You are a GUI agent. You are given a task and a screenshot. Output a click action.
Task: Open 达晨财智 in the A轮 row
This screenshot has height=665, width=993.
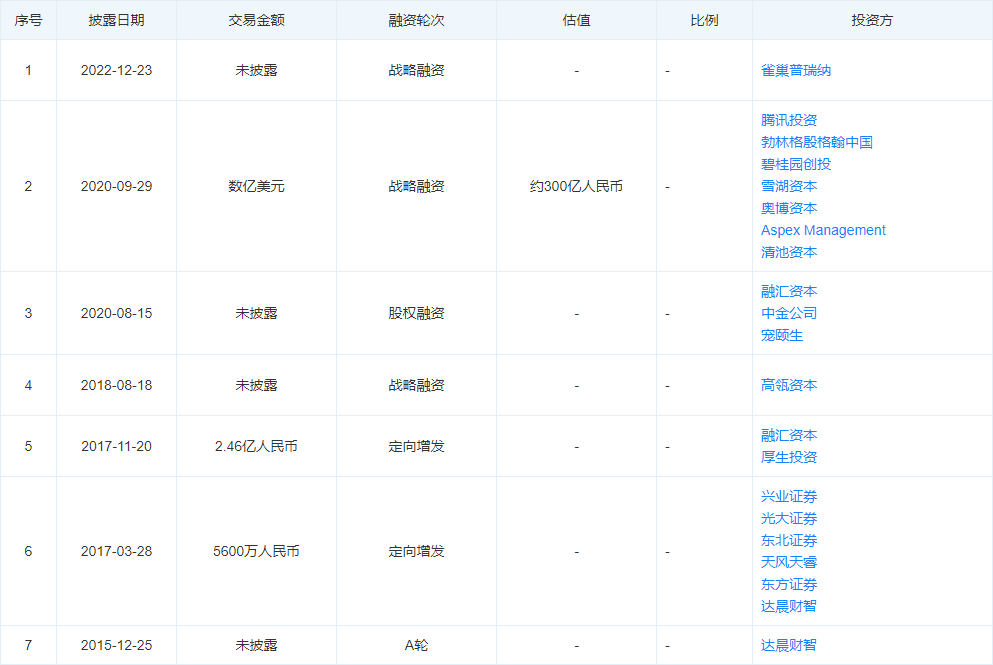tap(788, 645)
